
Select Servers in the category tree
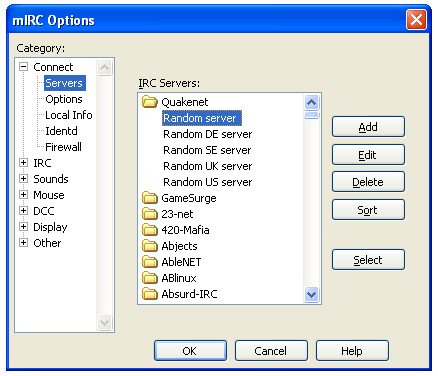(65, 83)
